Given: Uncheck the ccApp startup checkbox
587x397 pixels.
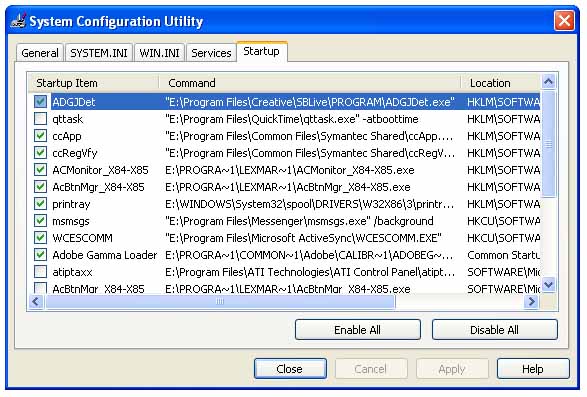Looking at the screenshot, I should click(x=40, y=136).
